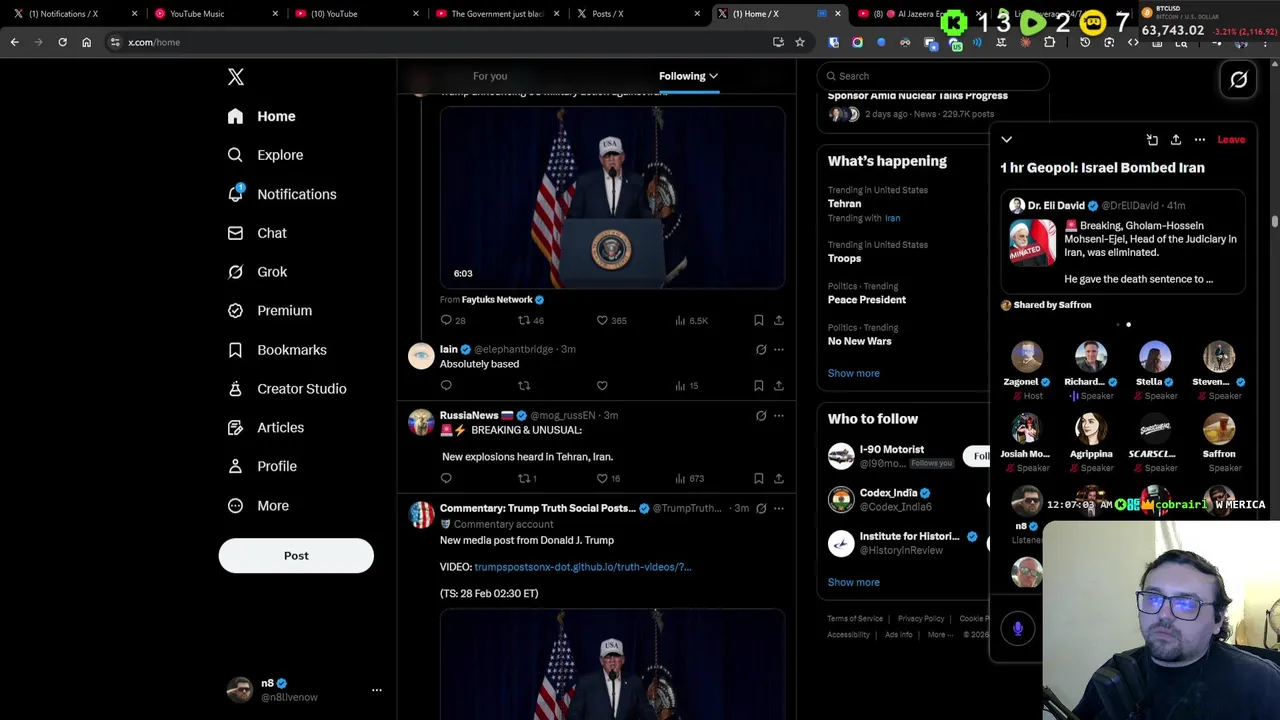Like the Fayfuks Network post with 365 likes

coord(602,320)
